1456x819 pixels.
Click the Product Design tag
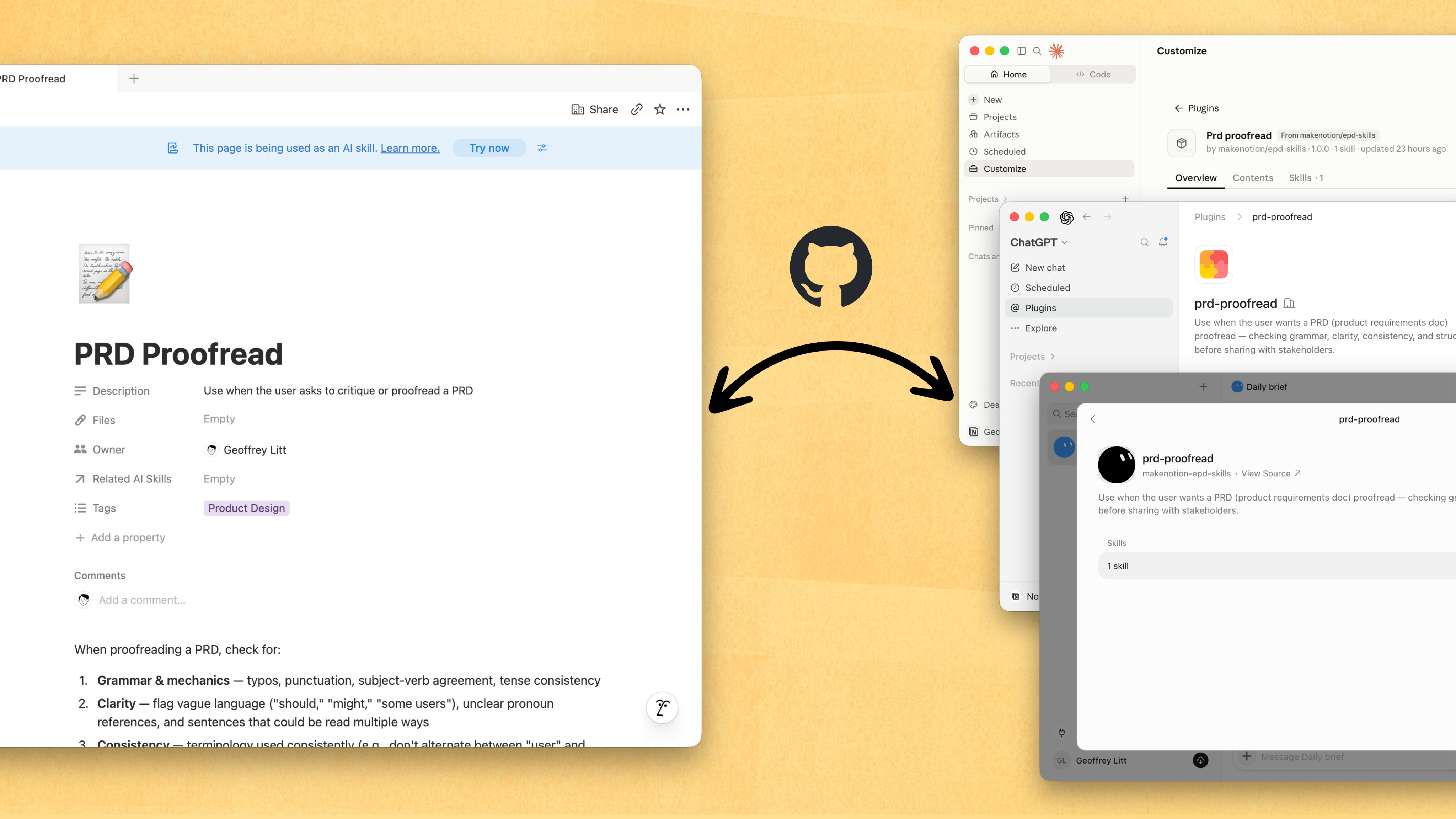pyautogui.click(x=246, y=508)
